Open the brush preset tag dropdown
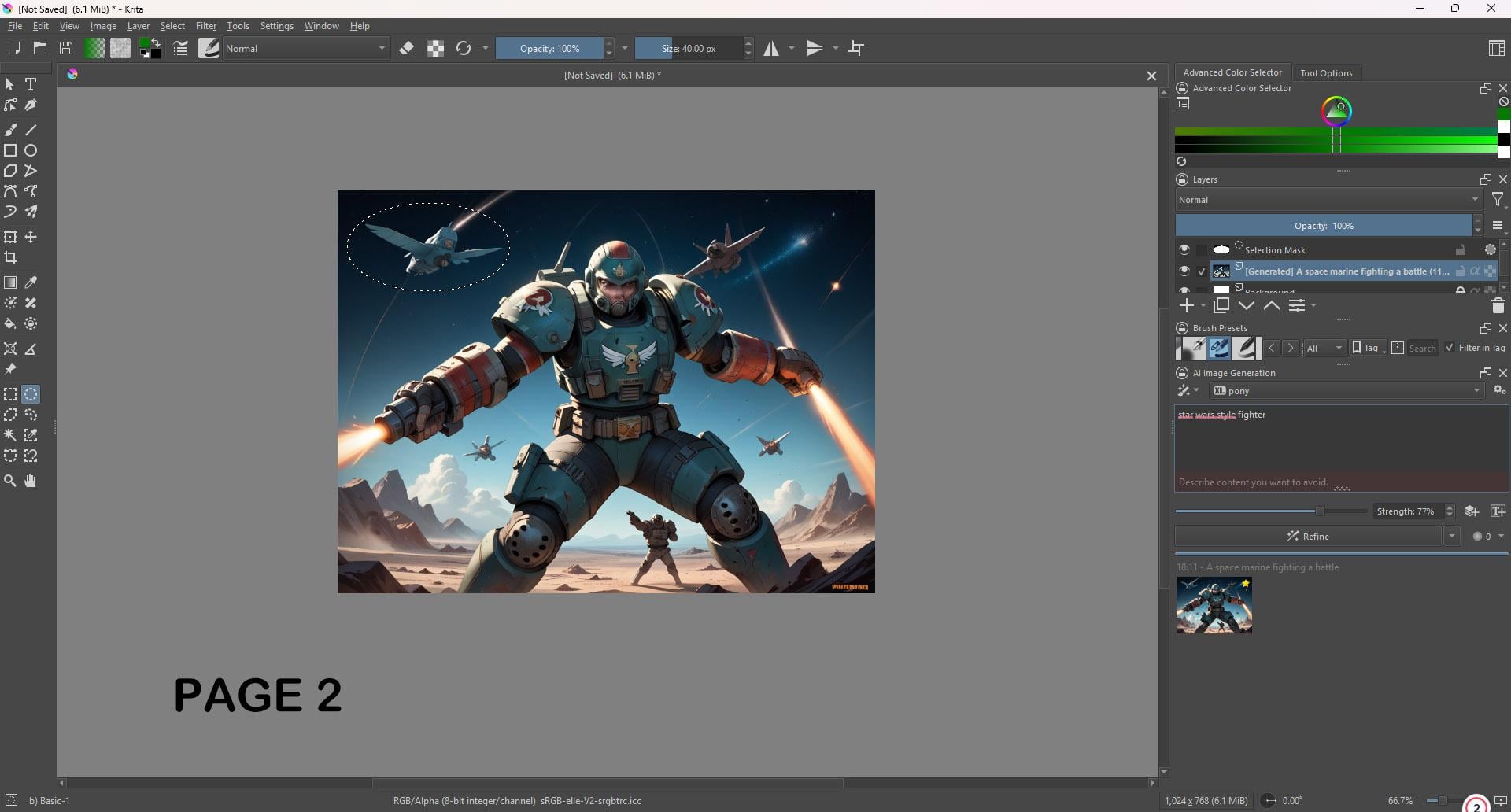The height and width of the screenshot is (812, 1511). [1324, 348]
